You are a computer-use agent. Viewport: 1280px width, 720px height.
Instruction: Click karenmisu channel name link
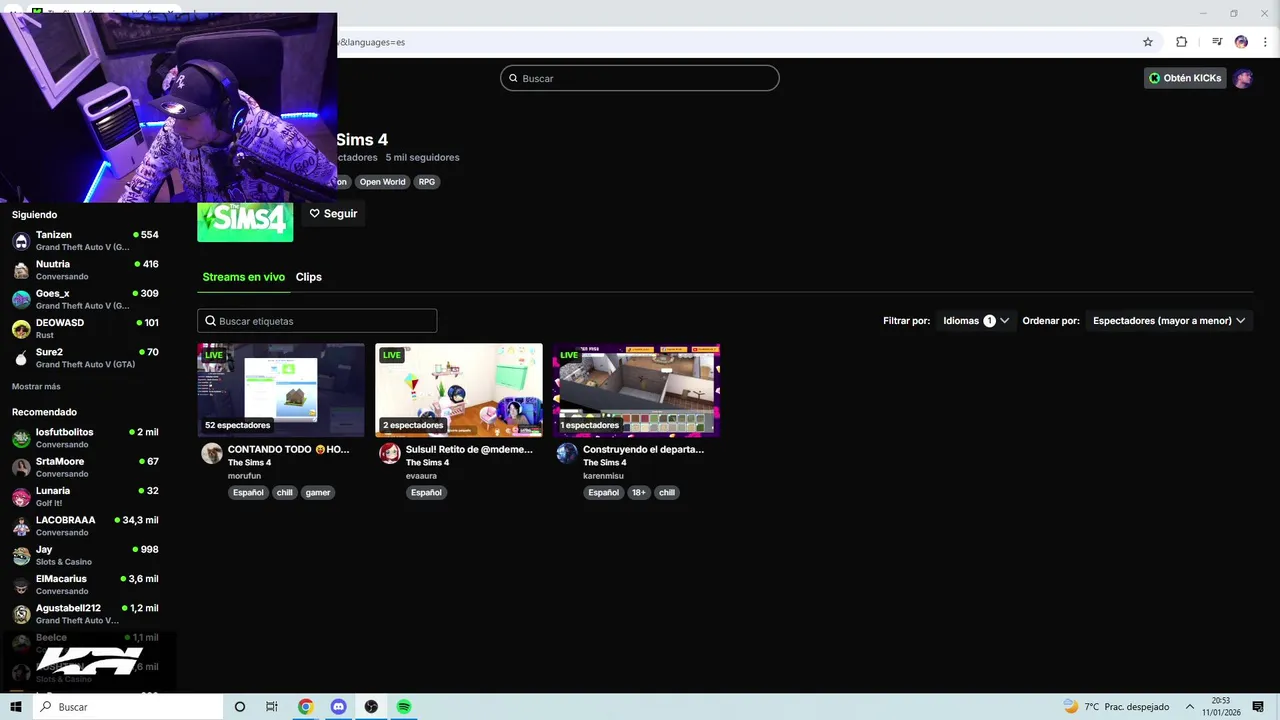[603, 476]
